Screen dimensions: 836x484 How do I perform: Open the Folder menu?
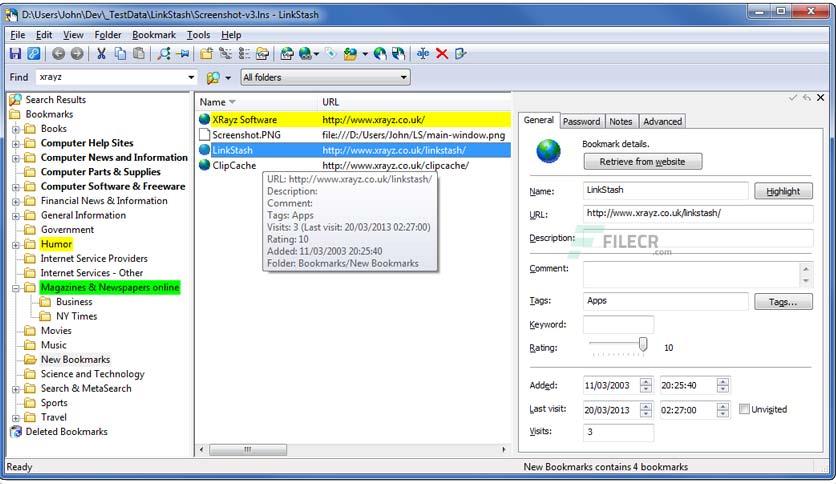coord(108,35)
